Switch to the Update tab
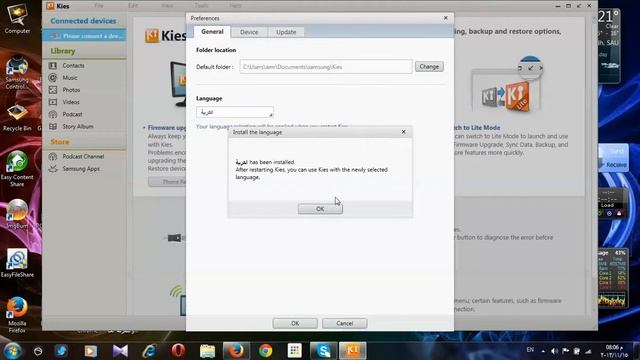 pyautogui.click(x=286, y=32)
